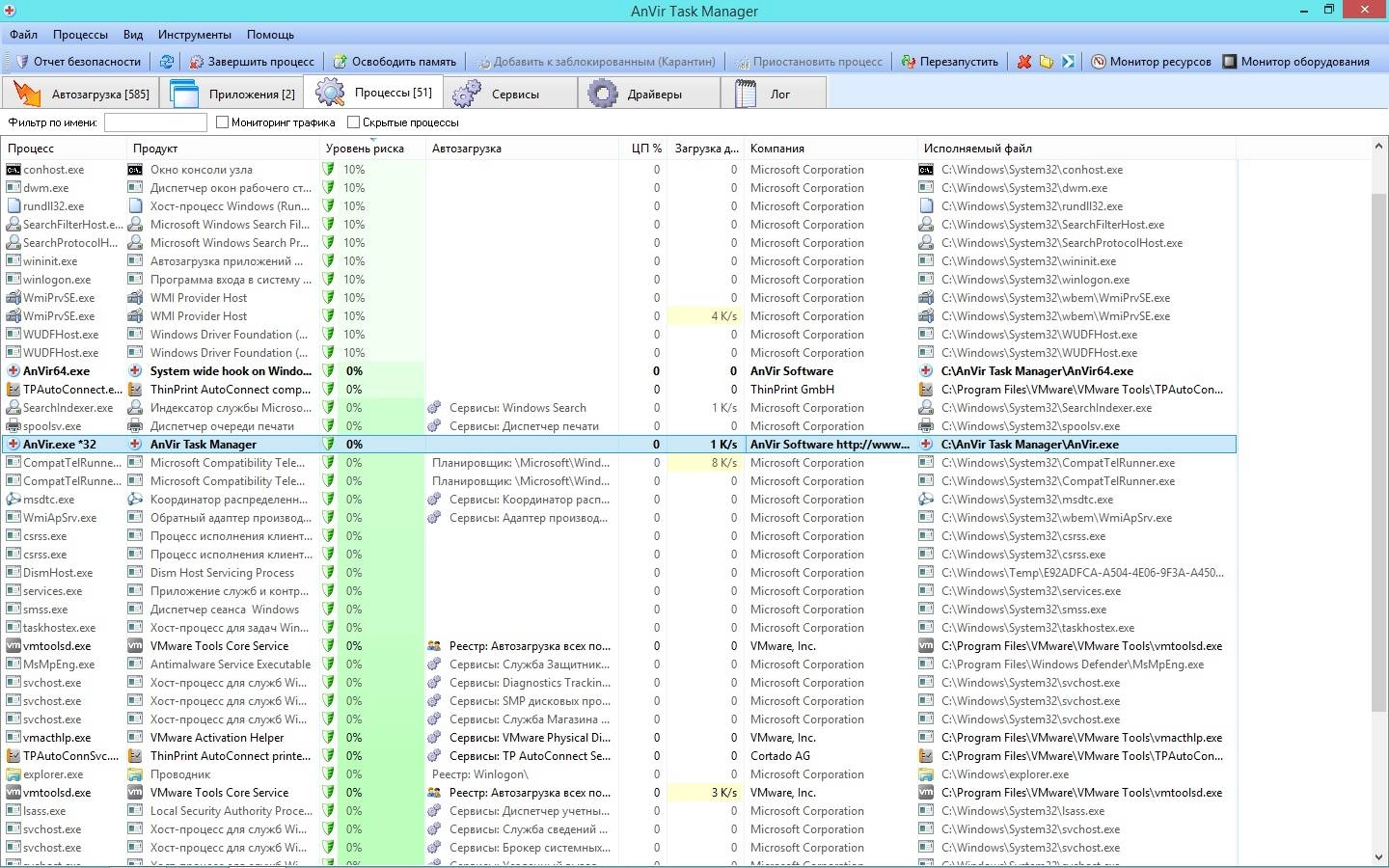Click the conhost.exe icon in the Процесс column
The image size is (1389, 868).
click(x=14, y=170)
